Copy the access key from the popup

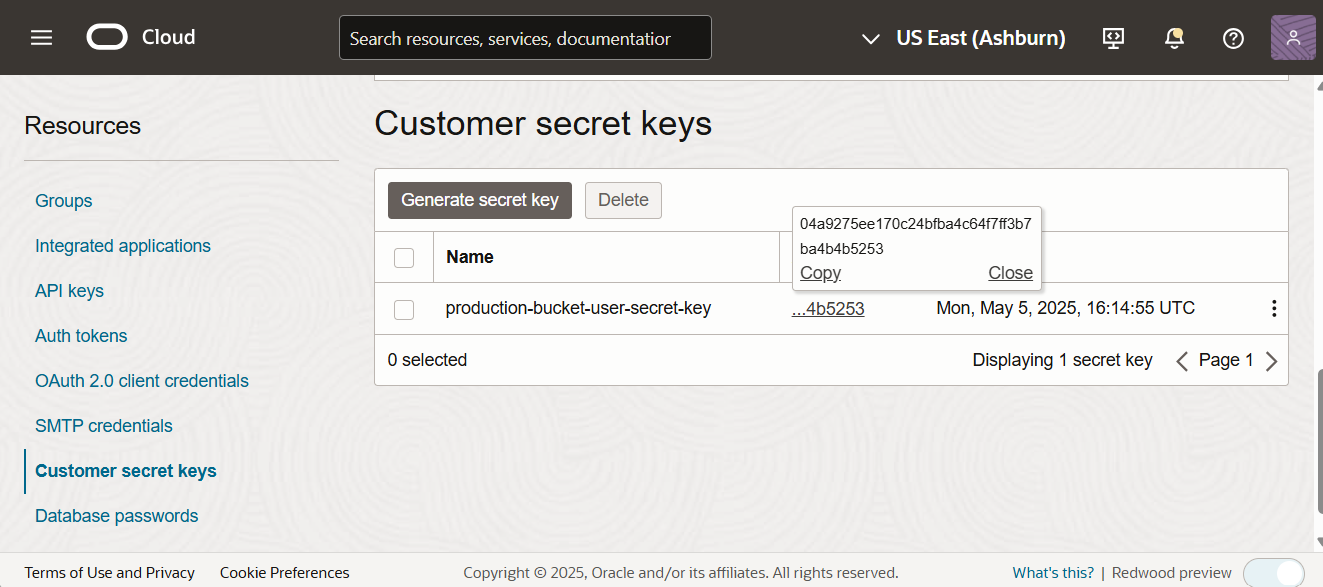[x=820, y=273]
